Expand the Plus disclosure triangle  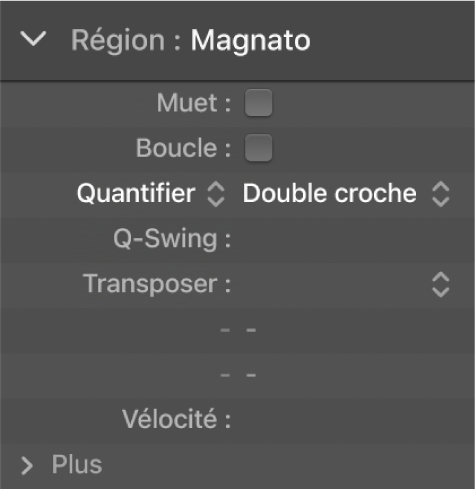pyautogui.click(x=27, y=465)
